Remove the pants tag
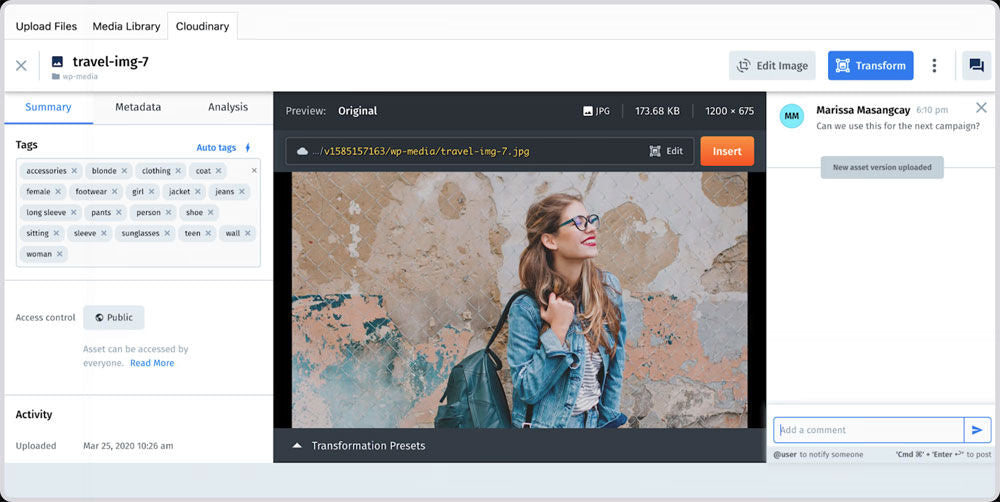 click(x=119, y=212)
